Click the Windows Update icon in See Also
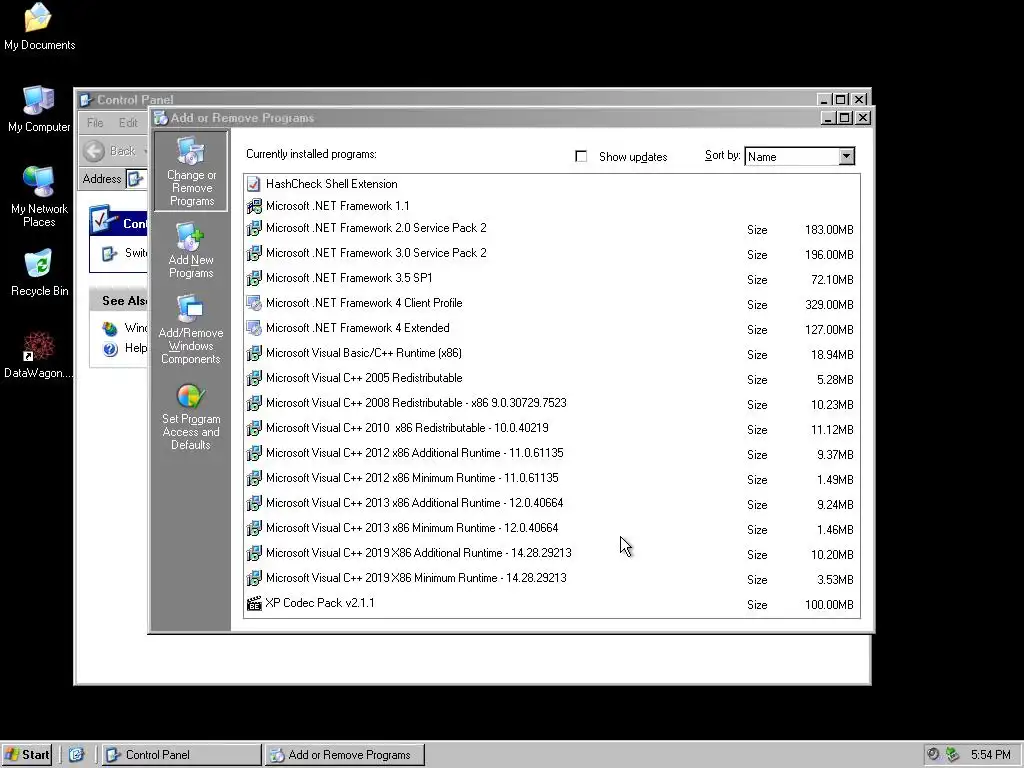This screenshot has height=768, width=1024. pyautogui.click(x=110, y=328)
